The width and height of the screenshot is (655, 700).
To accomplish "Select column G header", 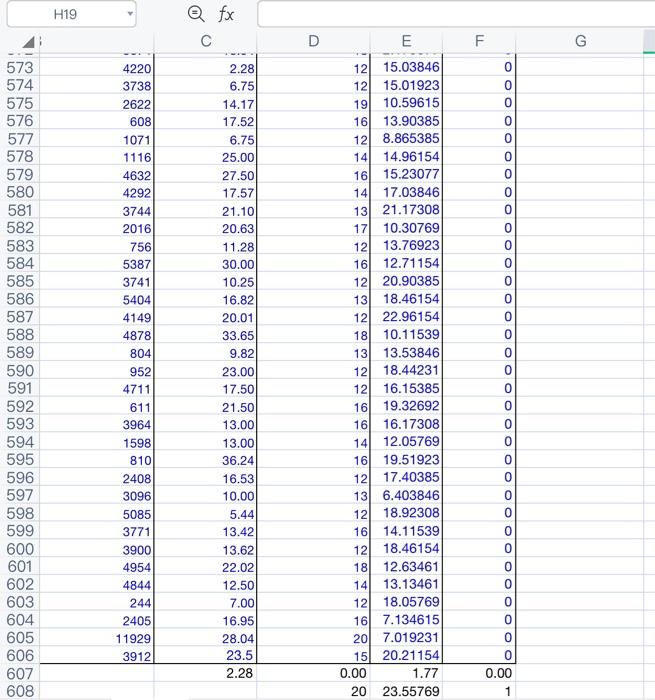I will (580, 41).
